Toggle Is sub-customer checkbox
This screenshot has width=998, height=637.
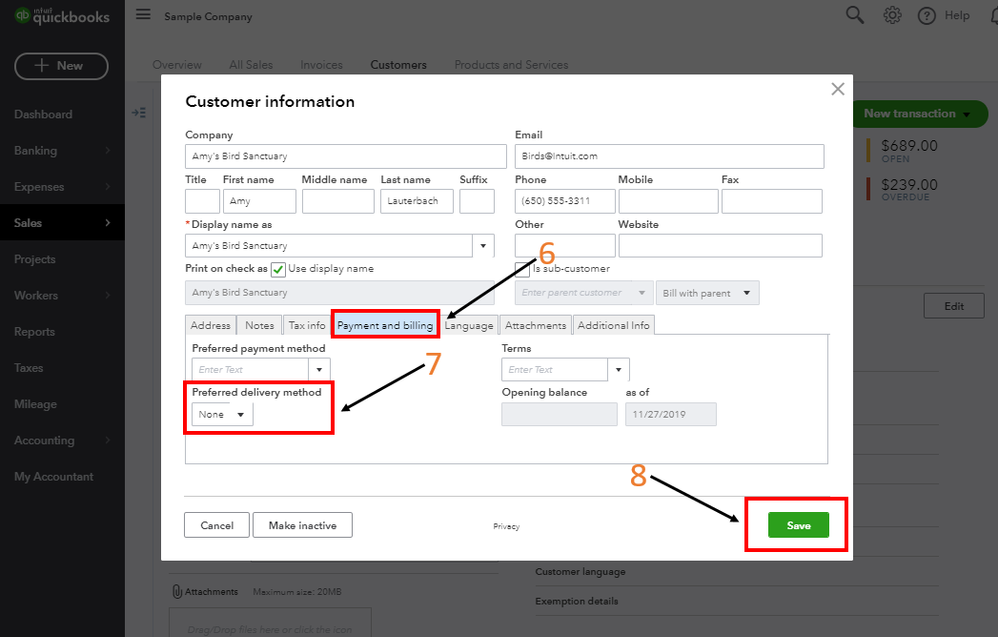click(x=522, y=269)
